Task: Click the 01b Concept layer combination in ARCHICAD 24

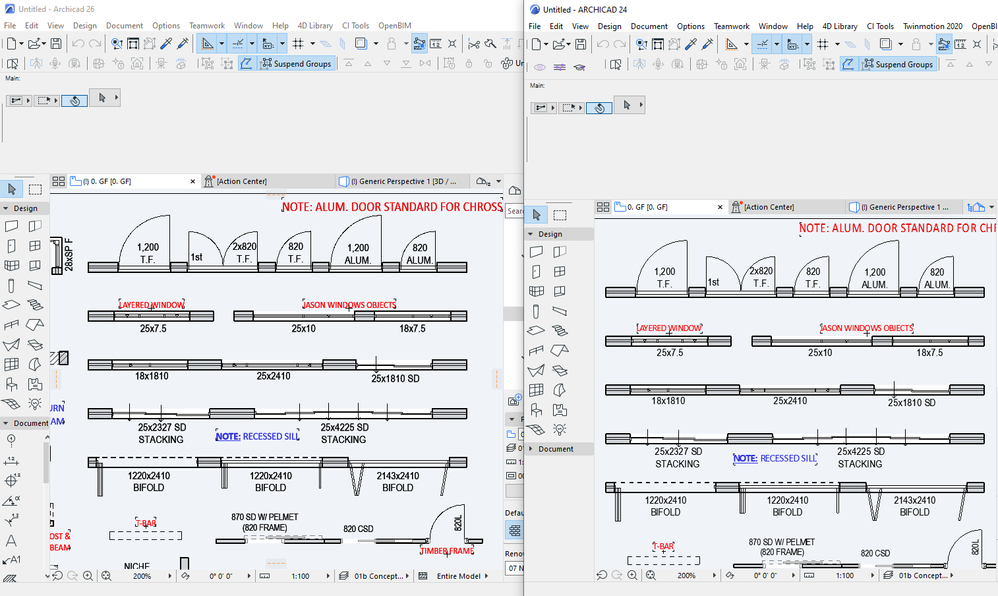Action: (x=921, y=575)
